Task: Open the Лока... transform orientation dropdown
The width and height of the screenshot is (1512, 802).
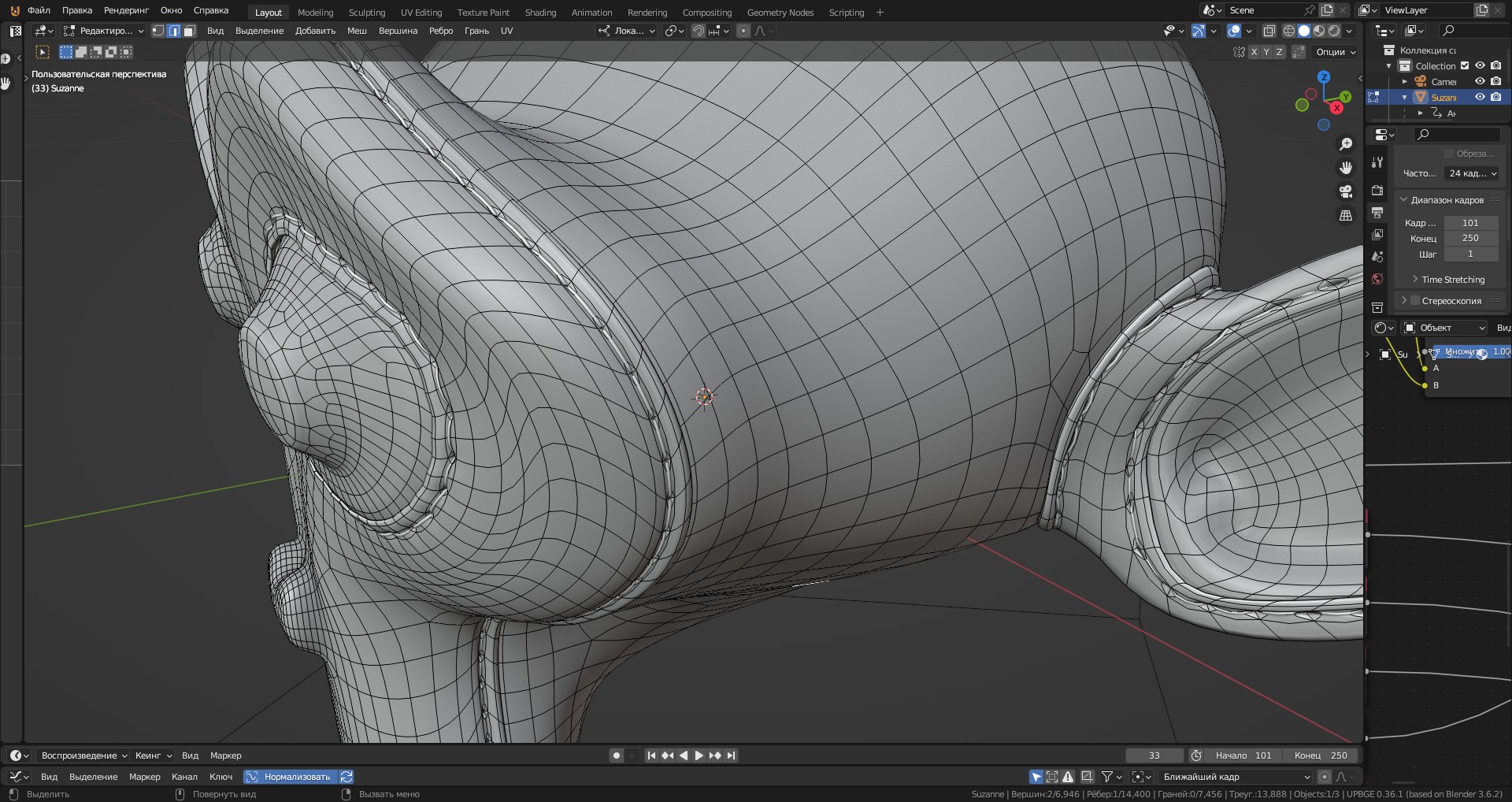Action: coord(627,31)
